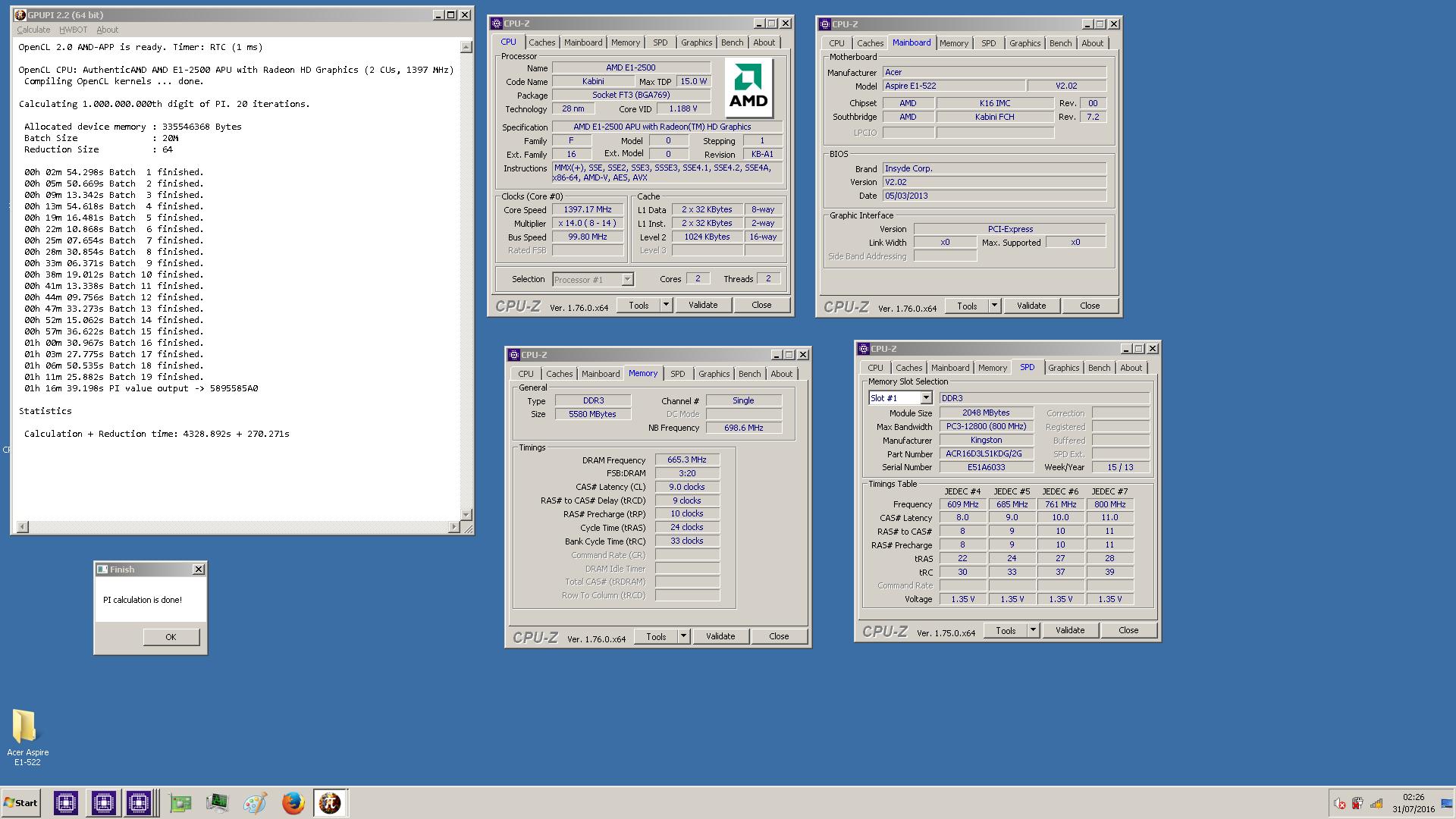This screenshot has width=1456, height=819.
Task: Click Tools button in Mainboard window
Action: point(967,306)
